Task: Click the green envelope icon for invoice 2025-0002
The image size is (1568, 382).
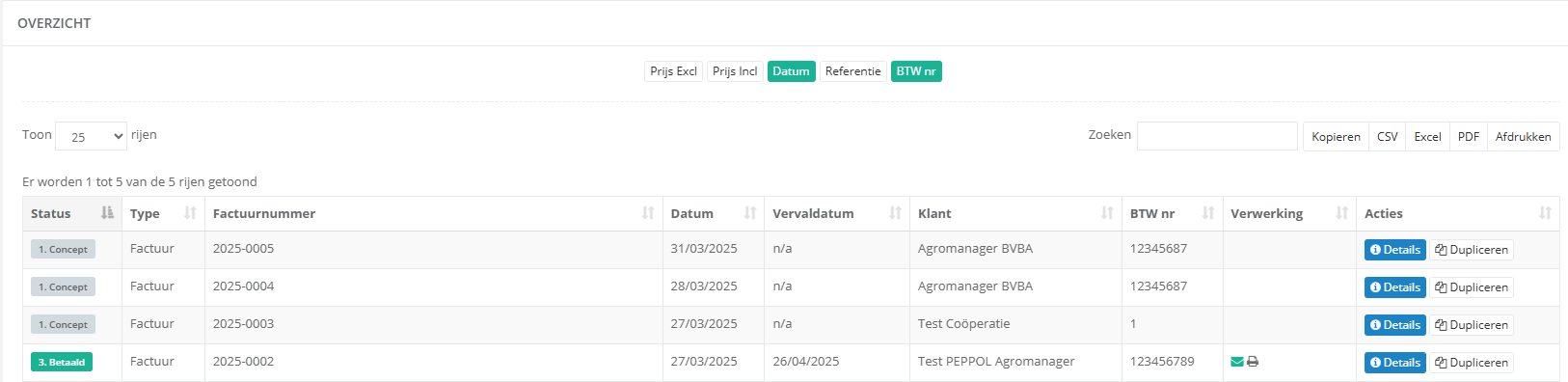Action: (1237, 362)
